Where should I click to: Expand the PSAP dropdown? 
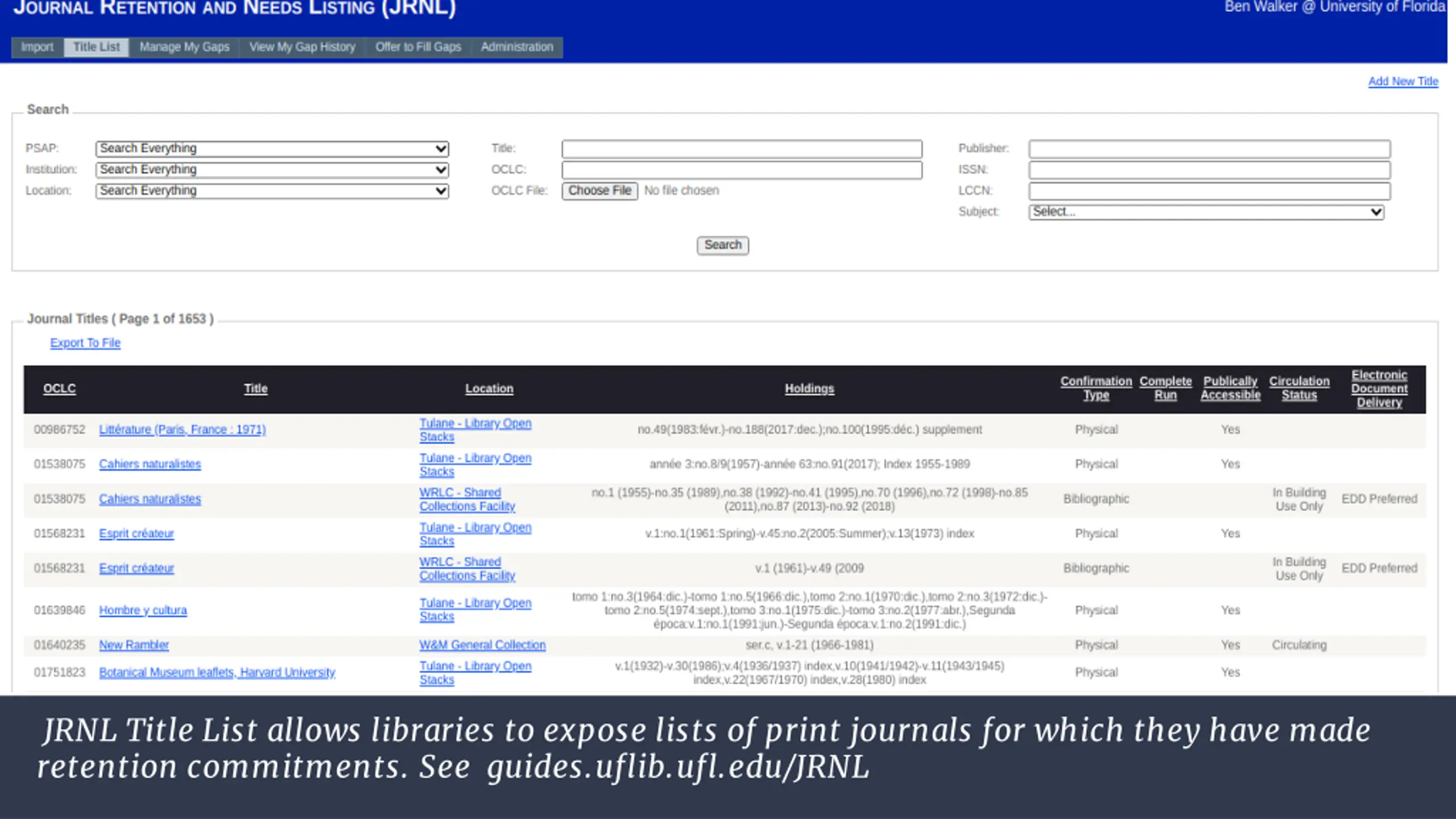coord(272,148)
